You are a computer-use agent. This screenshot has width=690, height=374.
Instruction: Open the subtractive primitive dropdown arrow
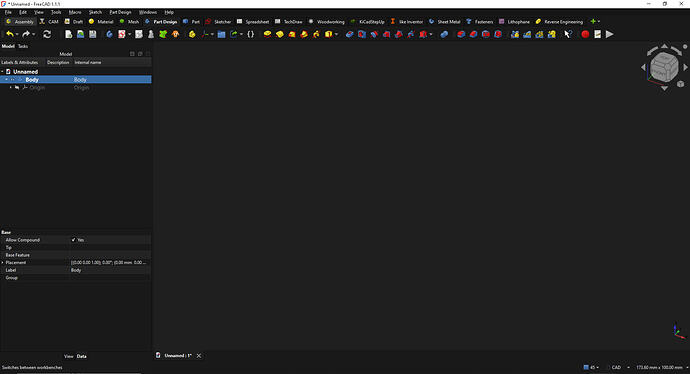click(x=431, y=34)
